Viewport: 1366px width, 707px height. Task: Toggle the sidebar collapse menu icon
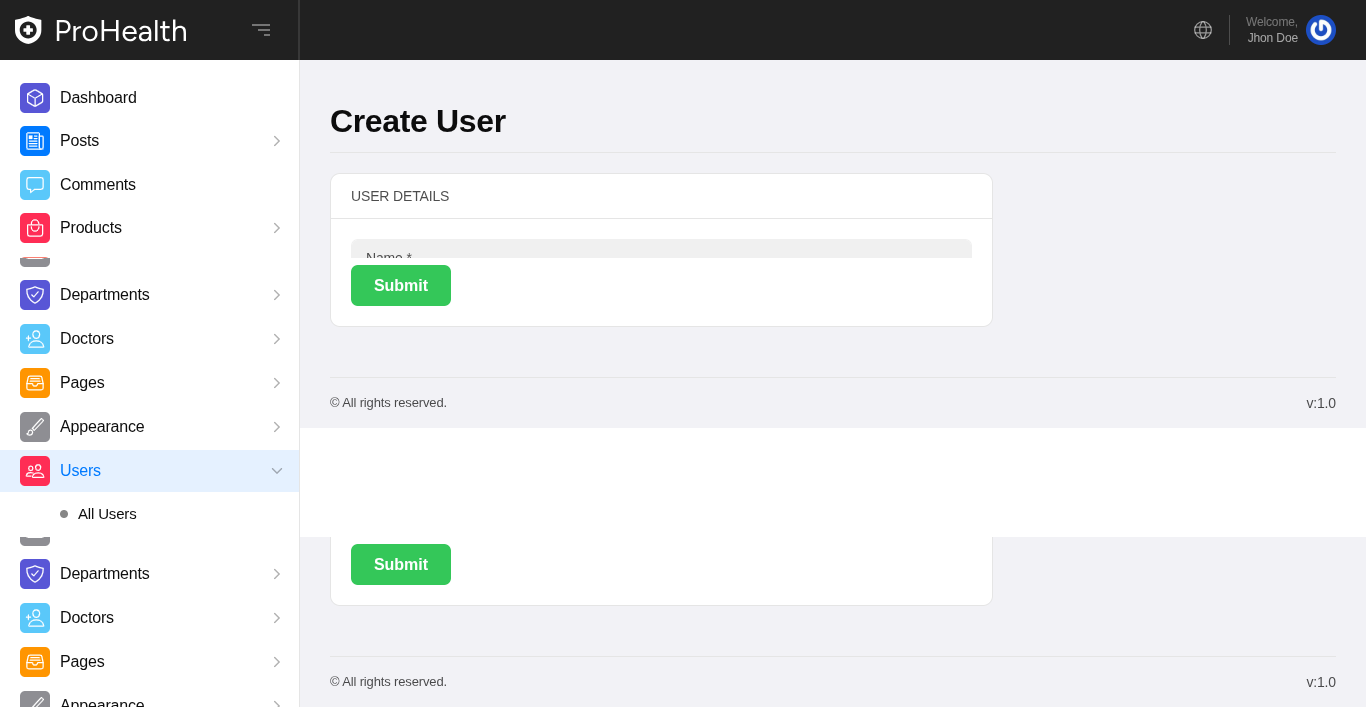261,30
